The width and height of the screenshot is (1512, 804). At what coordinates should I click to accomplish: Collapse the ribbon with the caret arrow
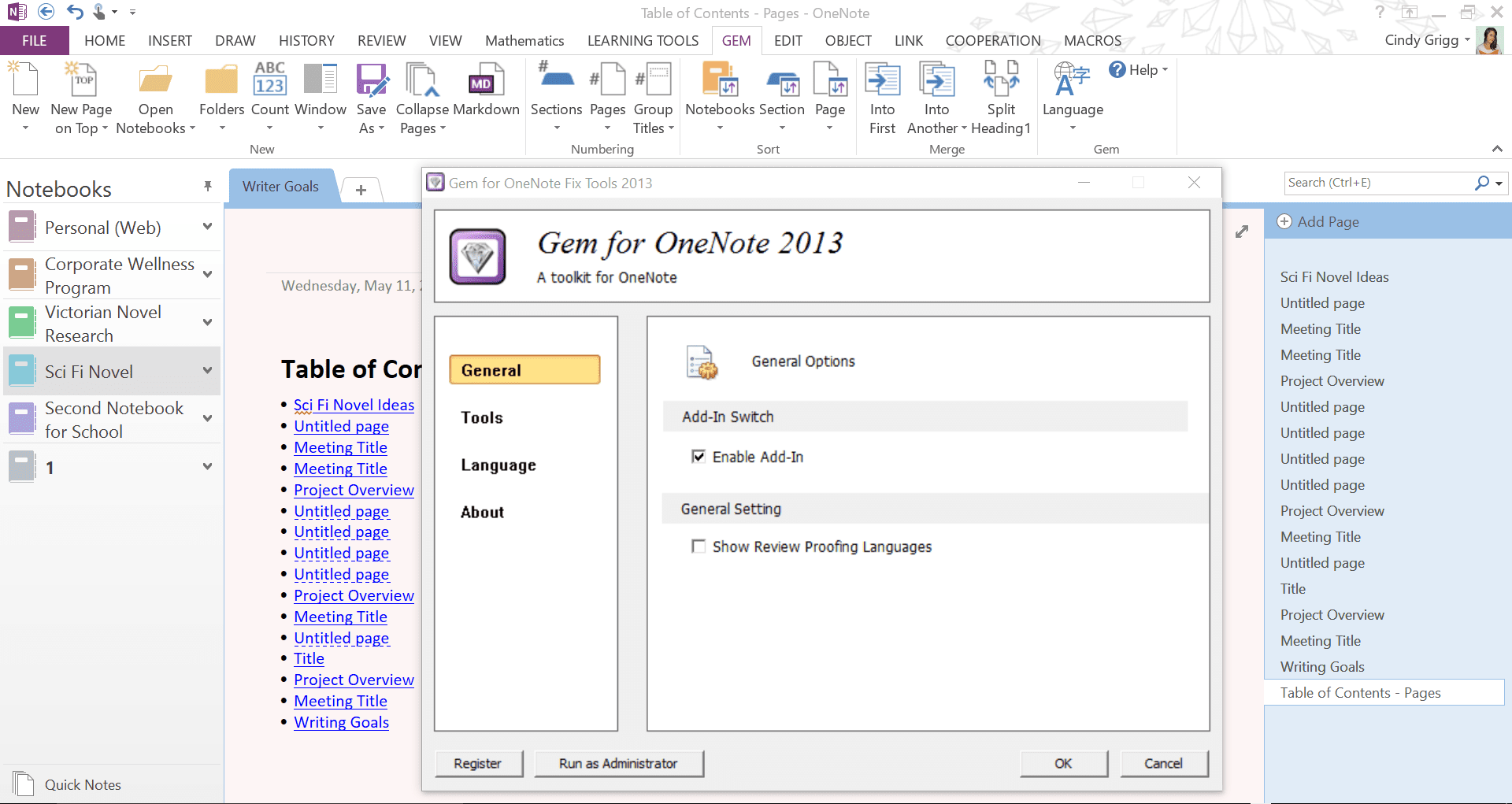tap(1497, 149)
